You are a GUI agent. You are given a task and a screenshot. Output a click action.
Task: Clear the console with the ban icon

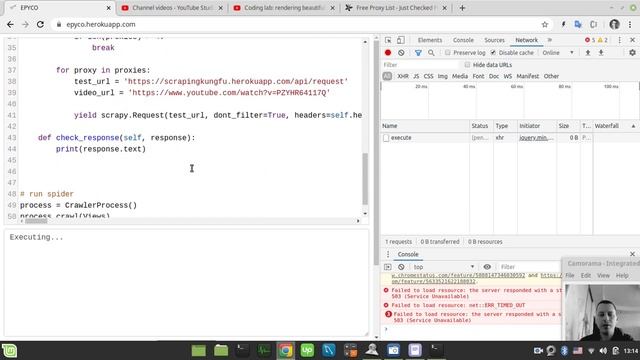(x=401, y=267)
